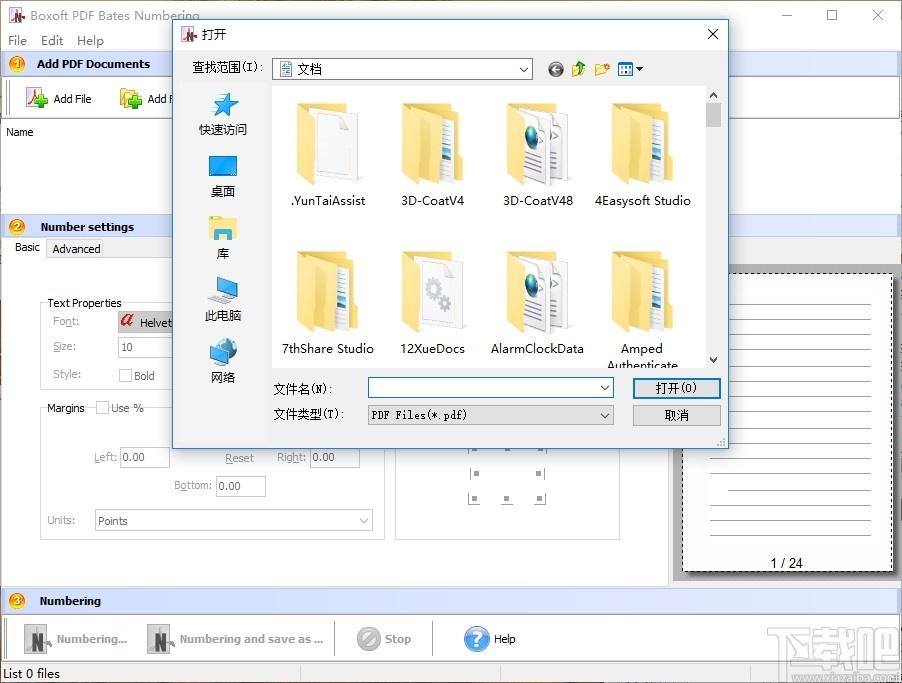Open the File menu

tap(17, 40)
